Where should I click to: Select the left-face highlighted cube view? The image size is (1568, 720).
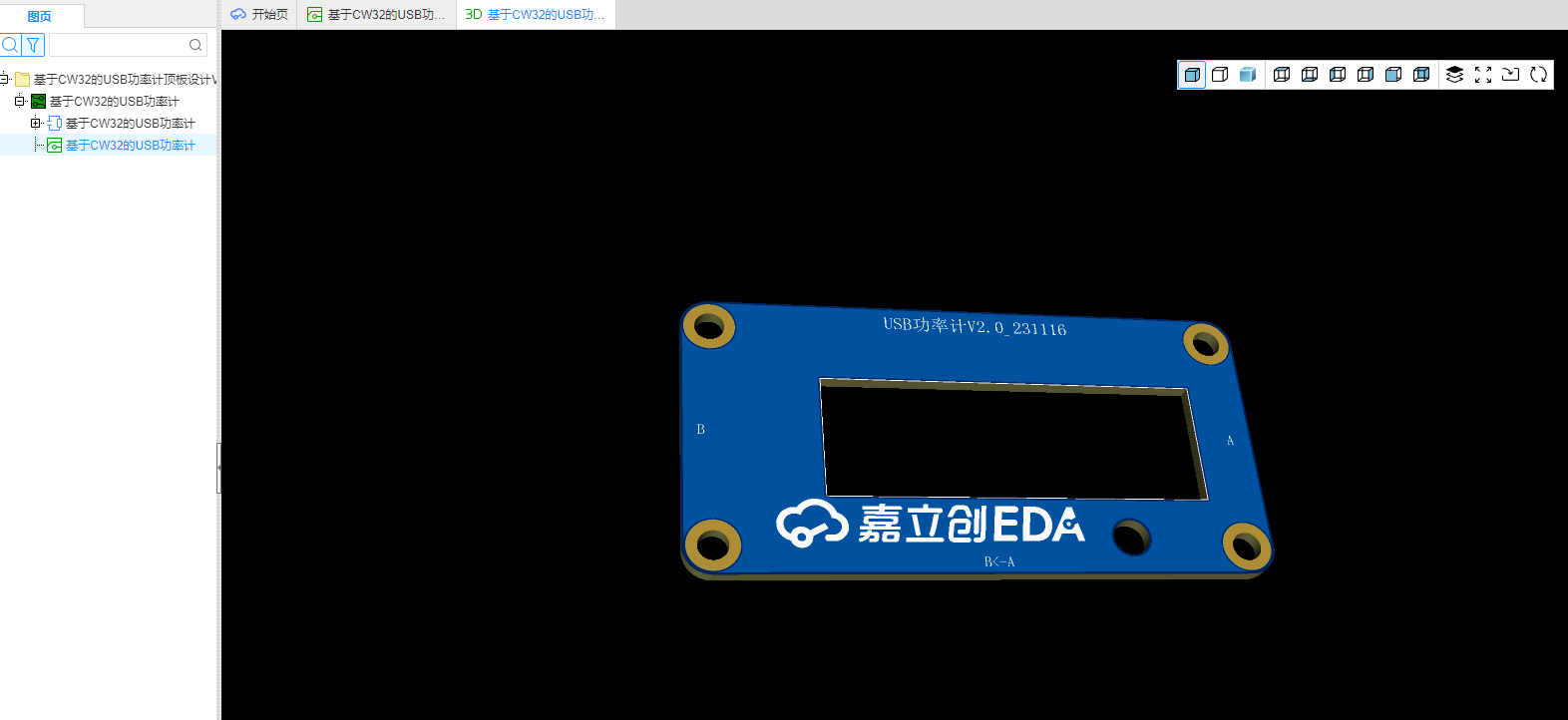pos(1338,75)
